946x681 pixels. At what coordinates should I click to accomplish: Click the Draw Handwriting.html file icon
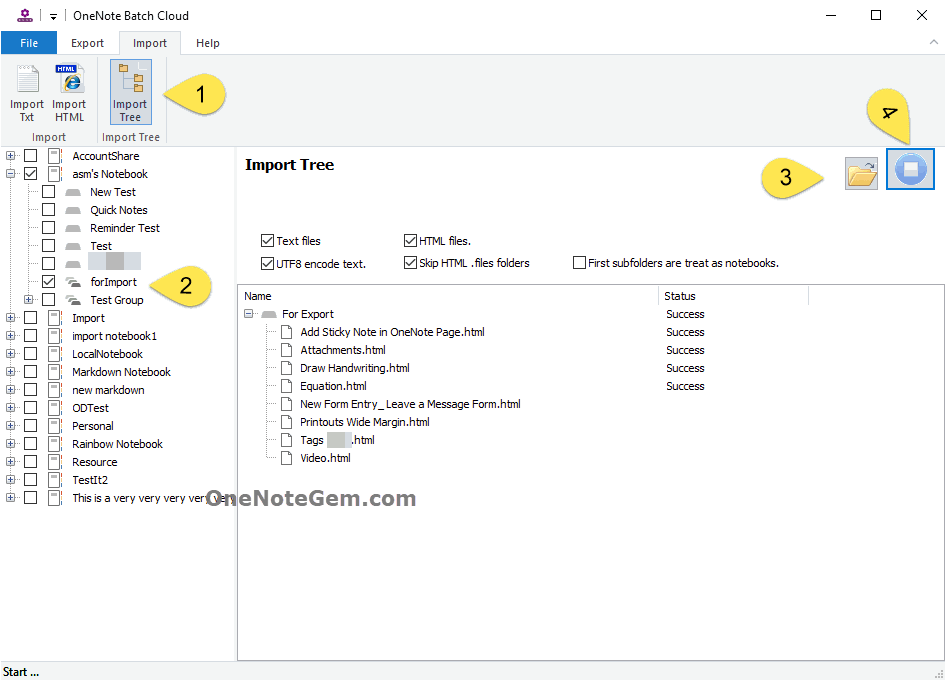[287, 368]
